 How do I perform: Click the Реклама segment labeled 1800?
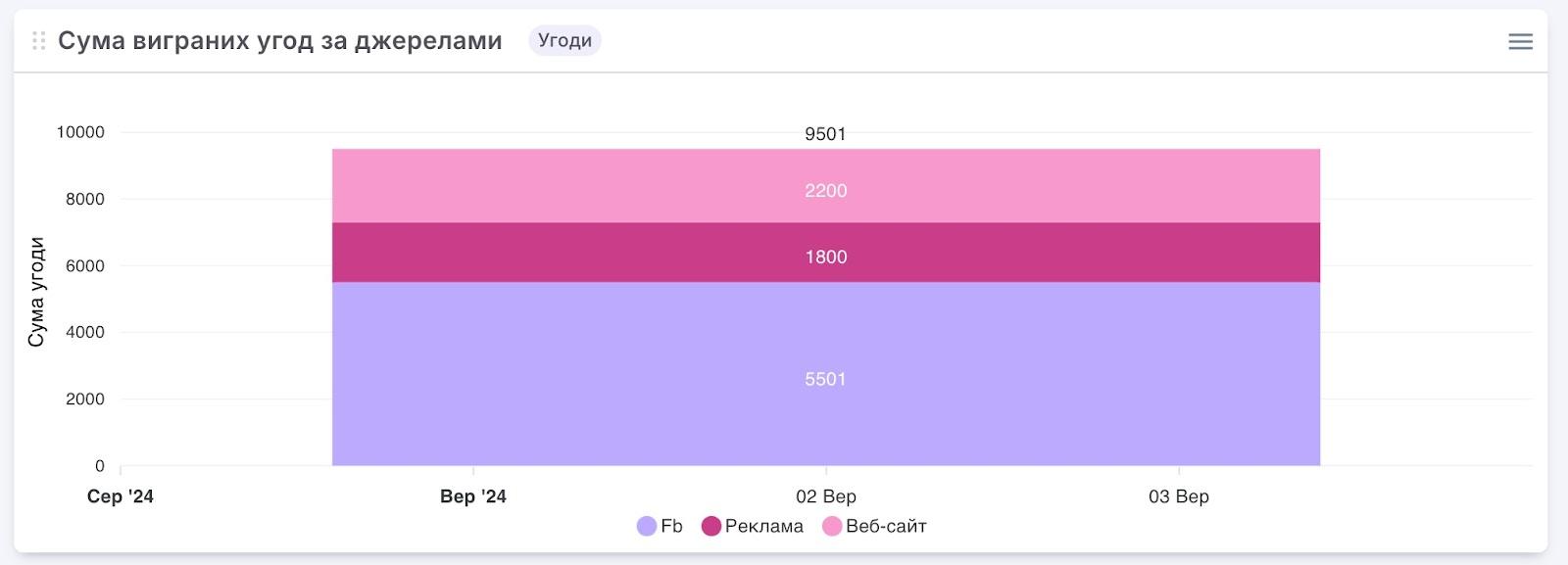[x=825, y=257]
